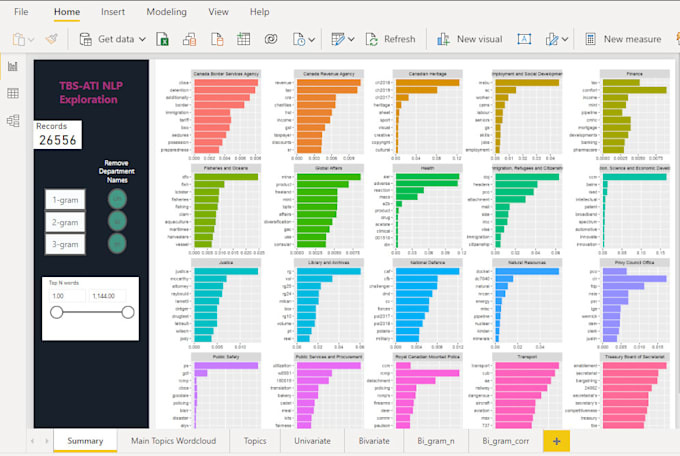The image size is (680, 456).
Task: Open the Model relationships view icon
Action: point(13,121)
